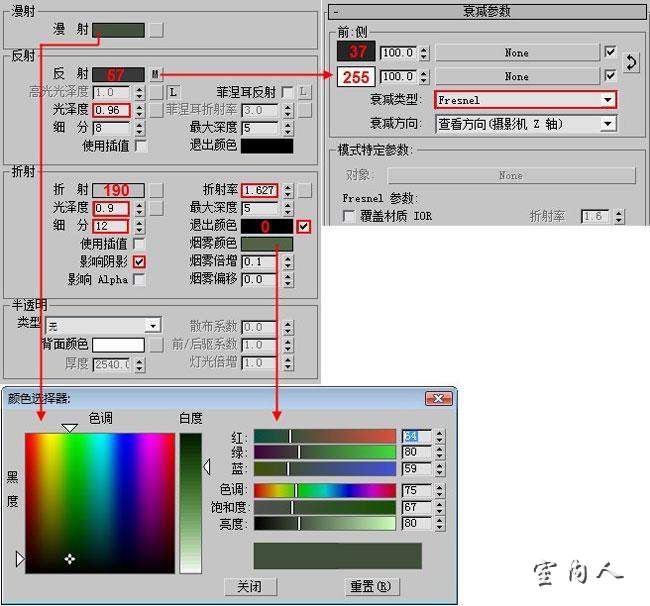
Task: Open the 衰减方向 dropdown
Action: [x=526, y=124]
